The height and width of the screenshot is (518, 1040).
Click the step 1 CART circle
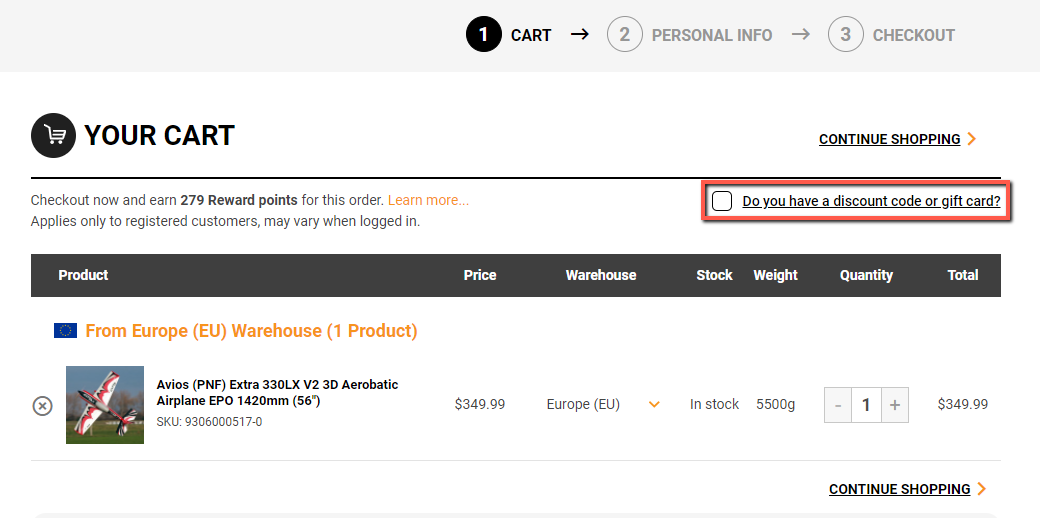[x=484, y=34]
